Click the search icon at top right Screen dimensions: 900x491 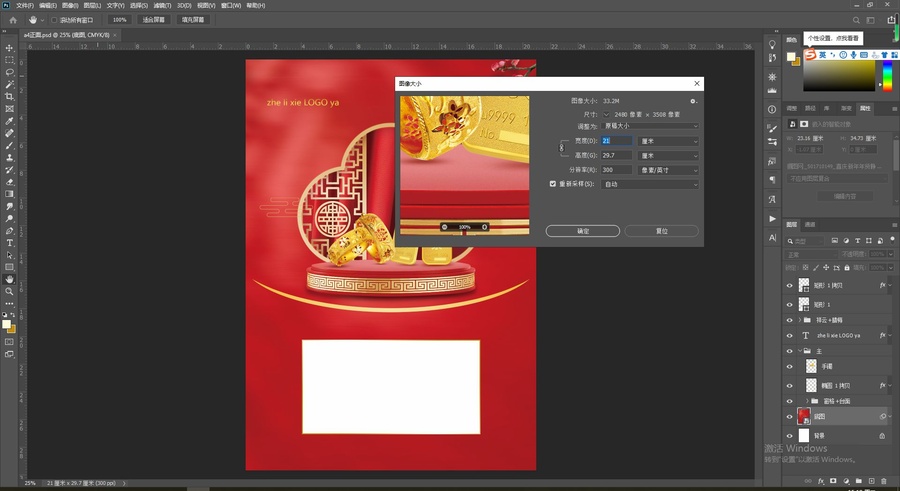pos(856,20)
